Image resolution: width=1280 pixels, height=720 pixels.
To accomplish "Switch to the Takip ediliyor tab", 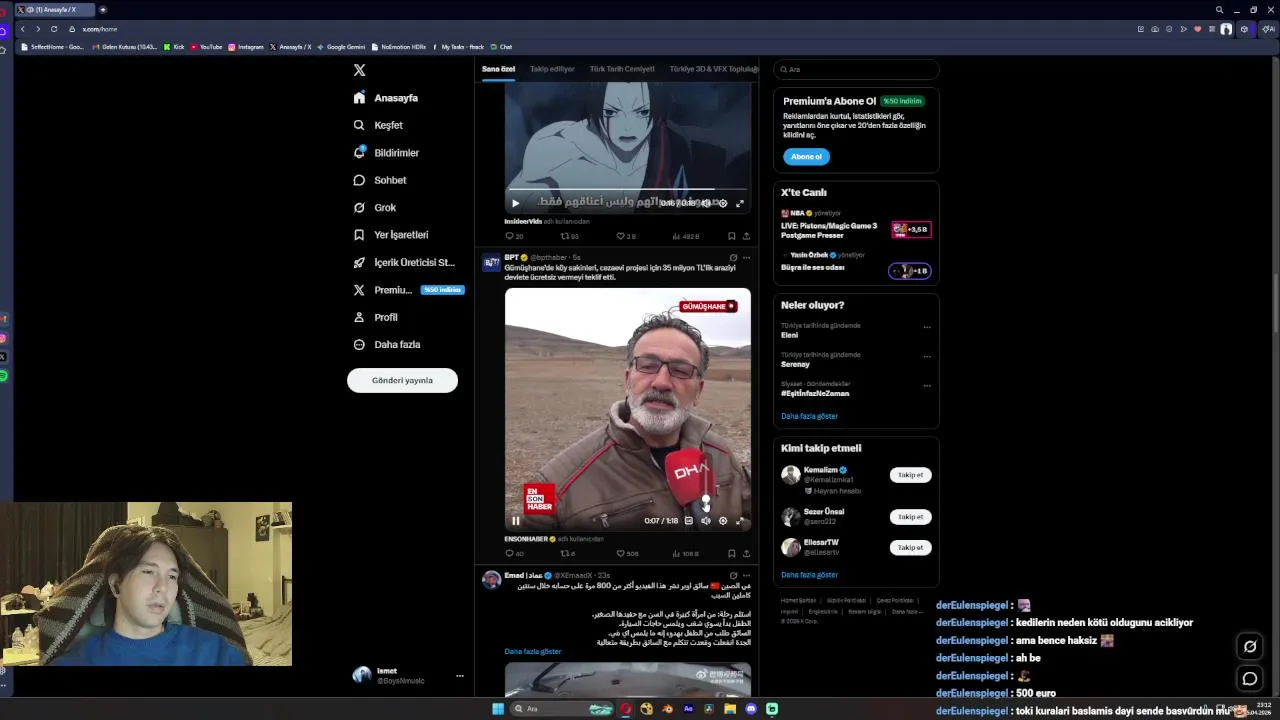I will click(552, 69).
